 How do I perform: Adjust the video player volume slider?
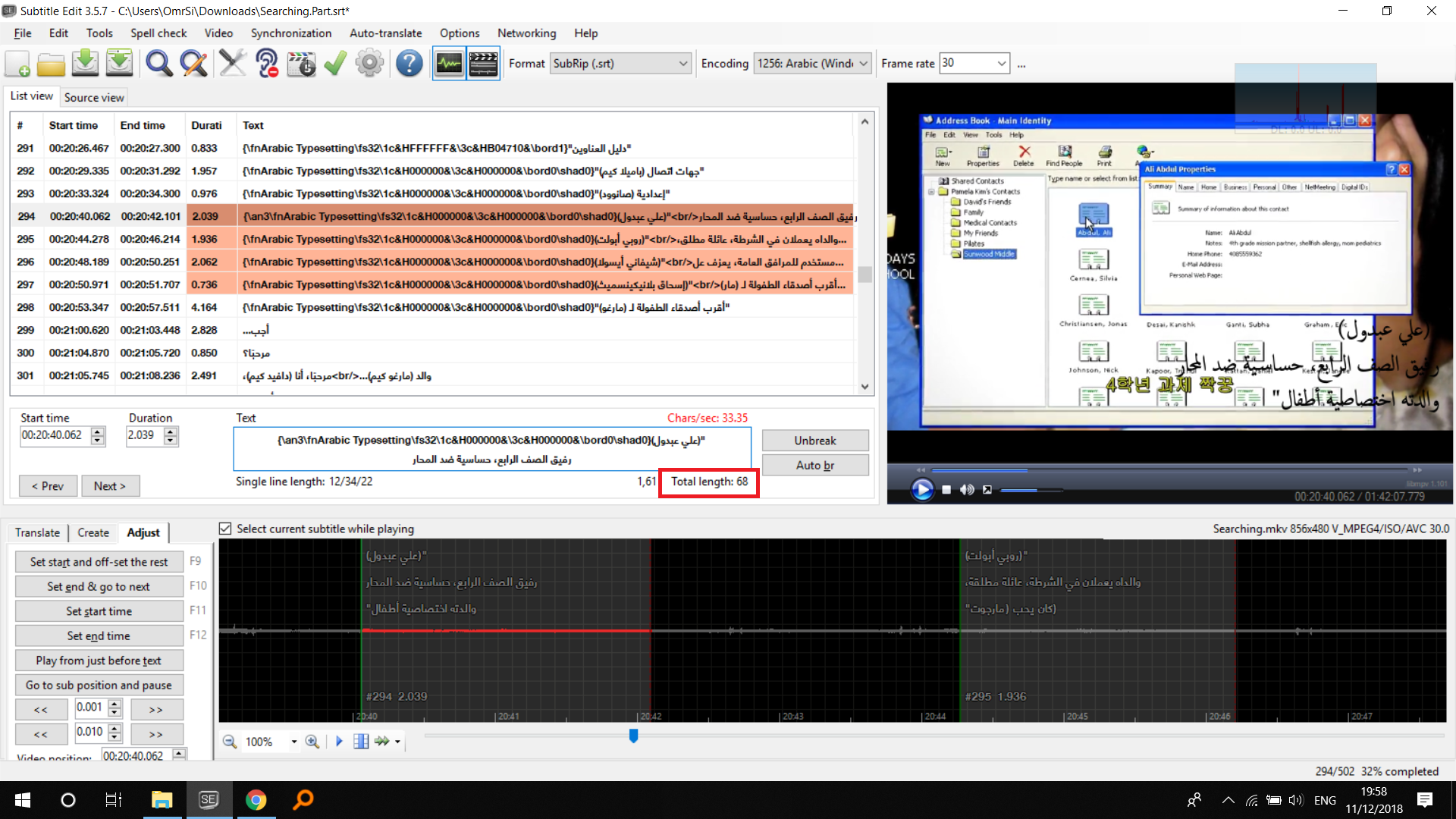coord(1031,491)
